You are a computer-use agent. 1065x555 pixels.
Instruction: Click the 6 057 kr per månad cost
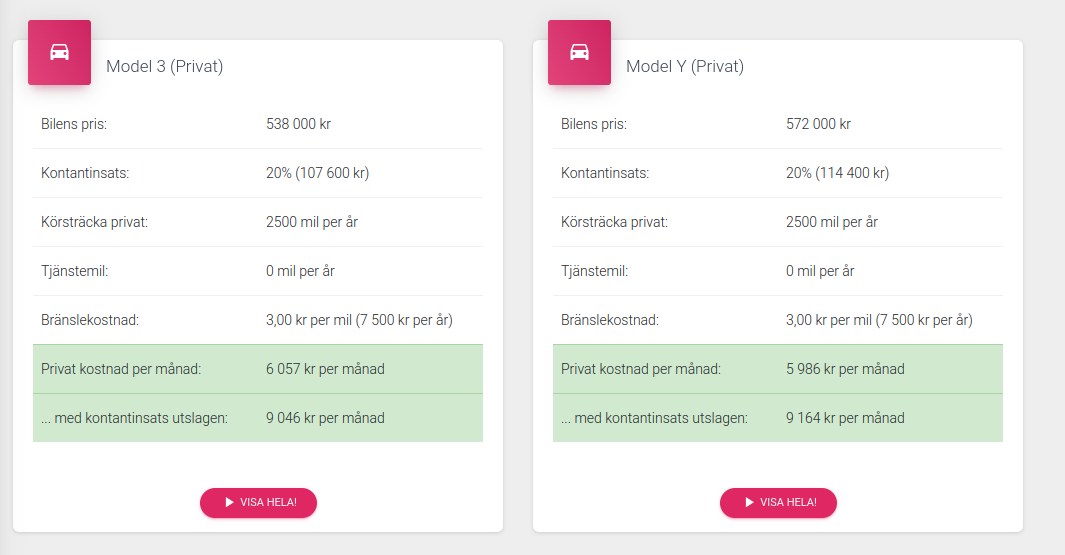[325, 369]
